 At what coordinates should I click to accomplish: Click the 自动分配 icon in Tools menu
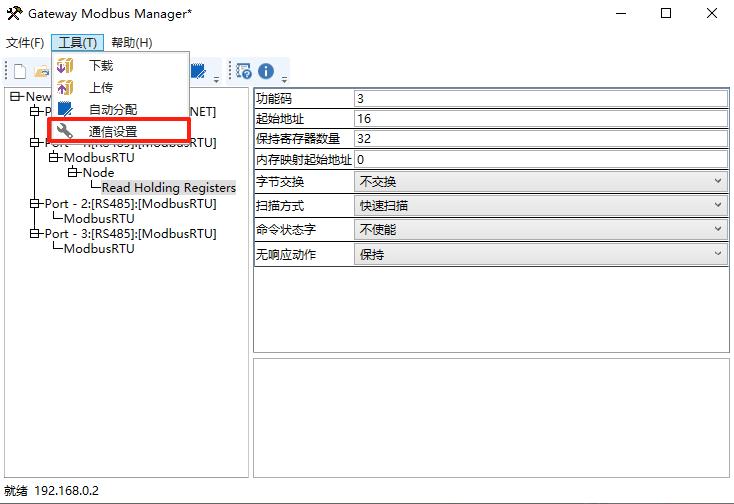65,109
